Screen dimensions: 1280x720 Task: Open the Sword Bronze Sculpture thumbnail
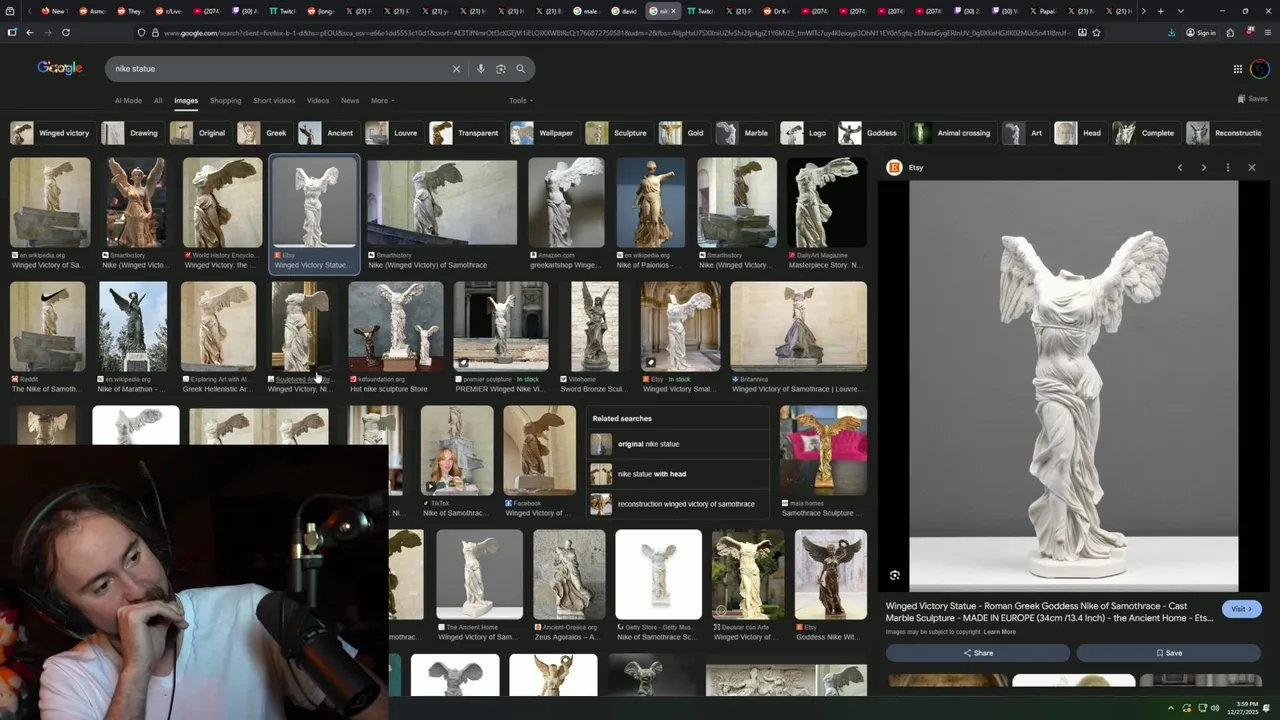pyautogui.click(x=594, y=326)
